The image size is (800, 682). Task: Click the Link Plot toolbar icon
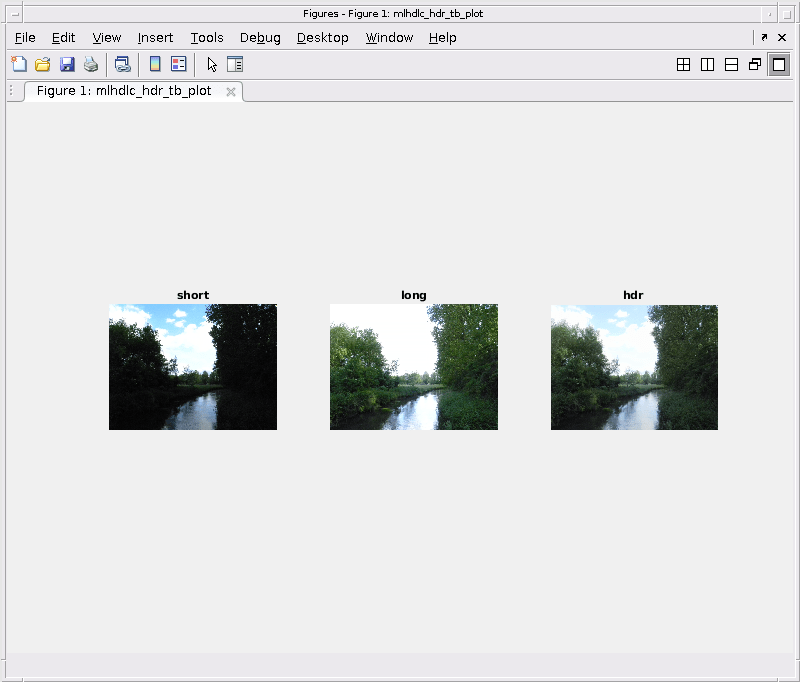(122, 64)
